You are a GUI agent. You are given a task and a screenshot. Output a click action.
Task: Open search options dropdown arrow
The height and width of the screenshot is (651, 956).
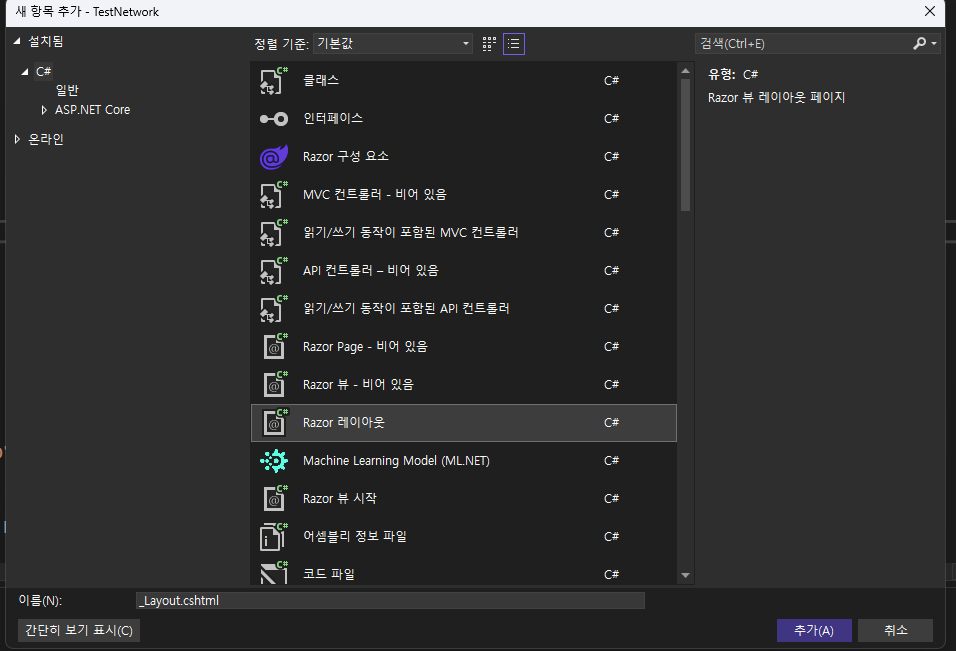[x=933, y=44]
